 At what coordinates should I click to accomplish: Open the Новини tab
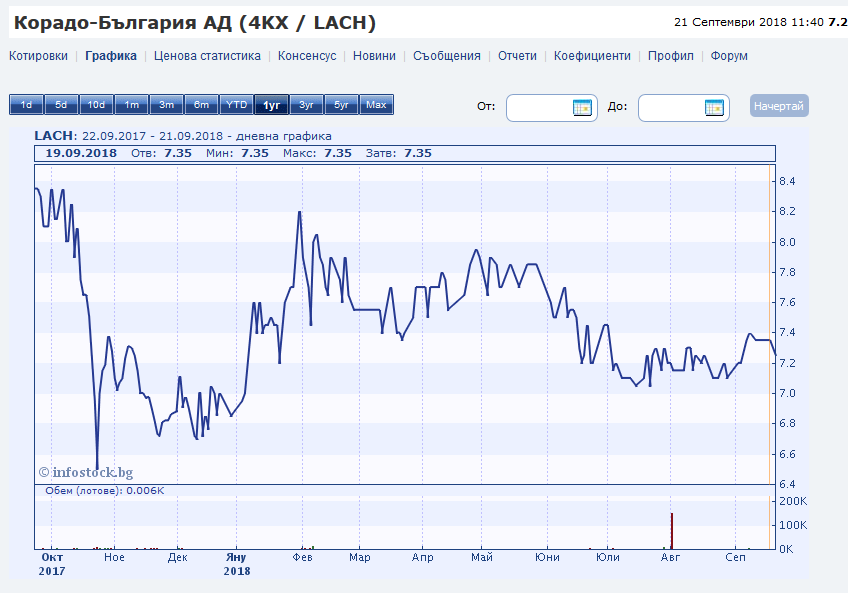tap(374, 56)
